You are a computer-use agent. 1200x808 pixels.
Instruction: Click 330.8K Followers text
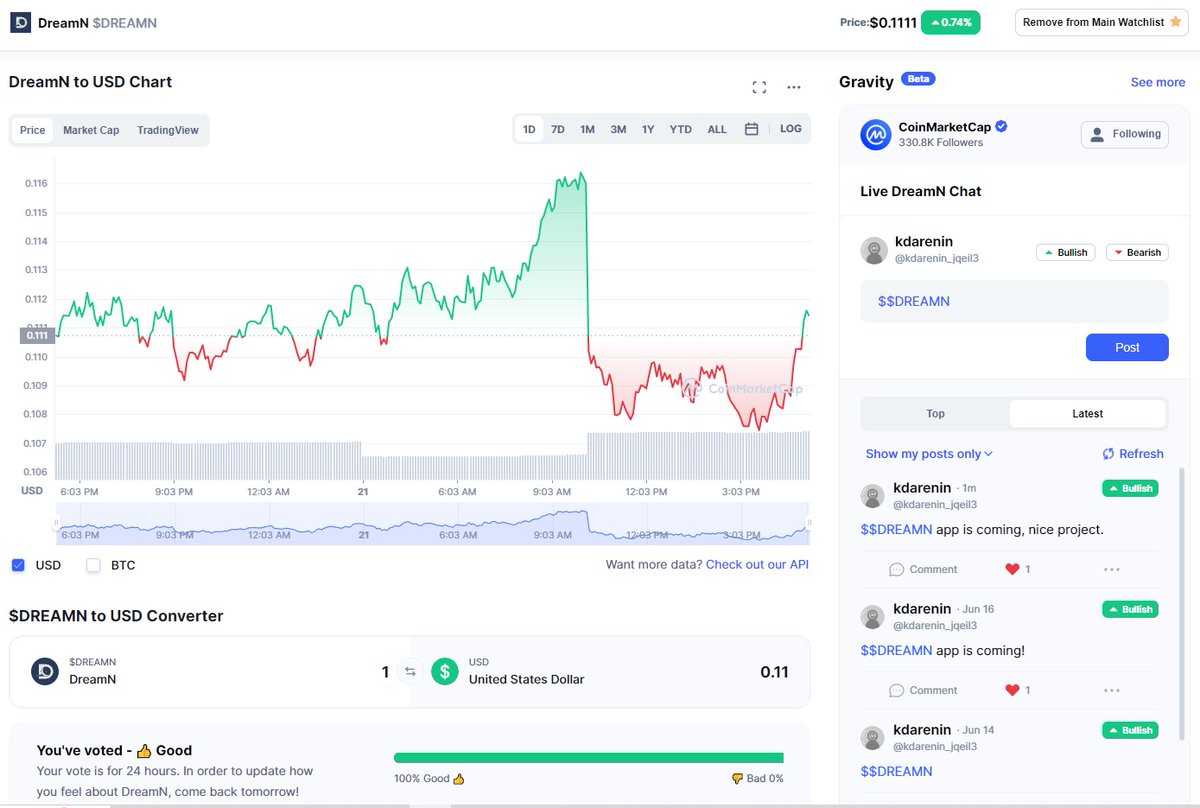[941, 143]
